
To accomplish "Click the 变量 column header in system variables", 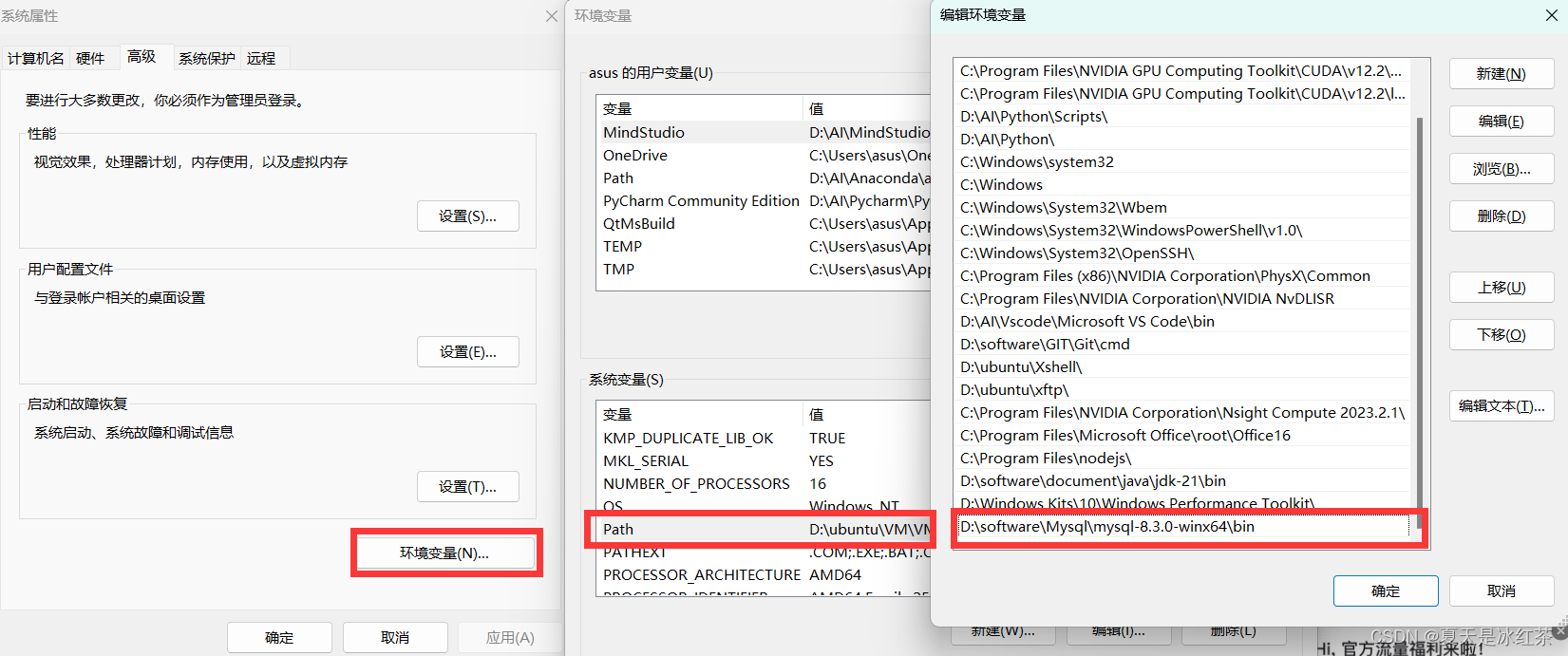I will (700, 414).
